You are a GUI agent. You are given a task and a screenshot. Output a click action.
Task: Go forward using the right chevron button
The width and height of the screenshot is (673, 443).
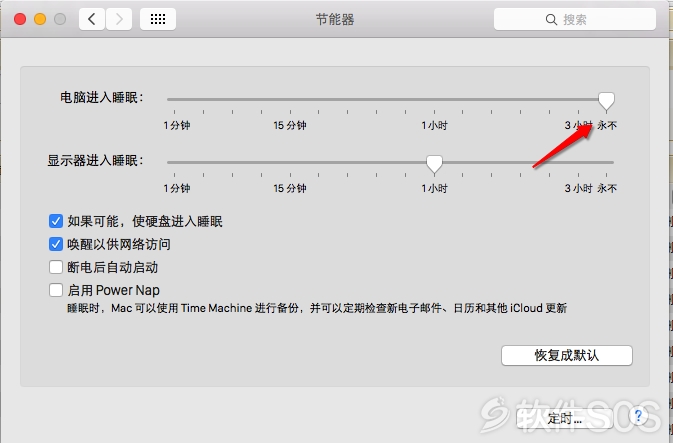coord(119,19)
